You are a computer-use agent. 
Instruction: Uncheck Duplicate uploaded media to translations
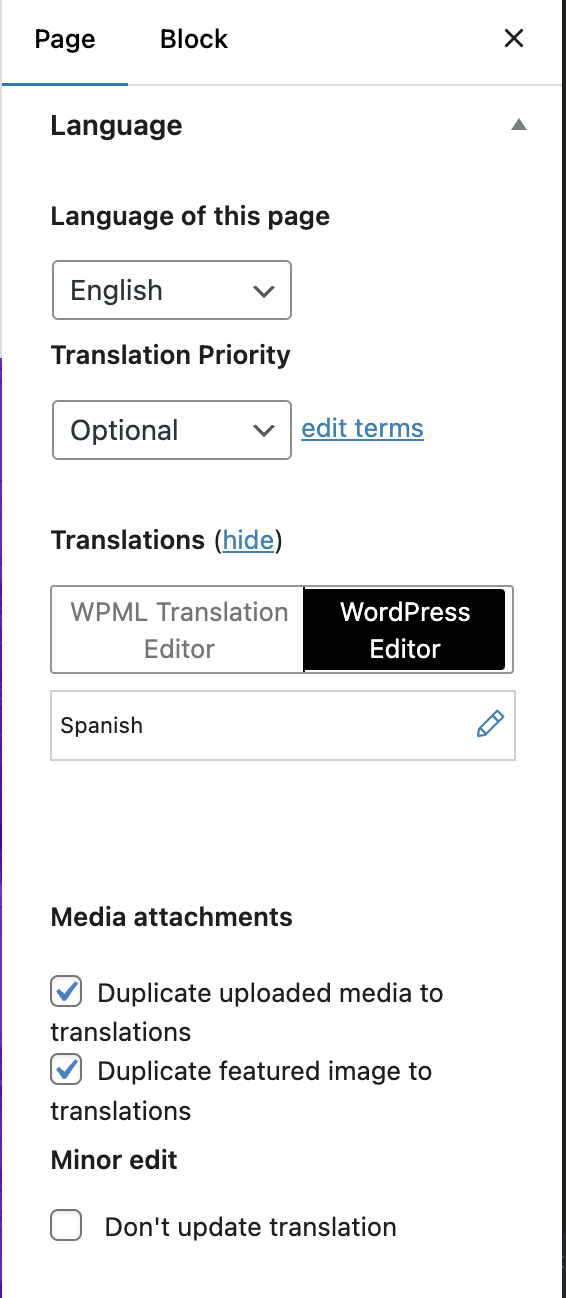tap(66, 992)
